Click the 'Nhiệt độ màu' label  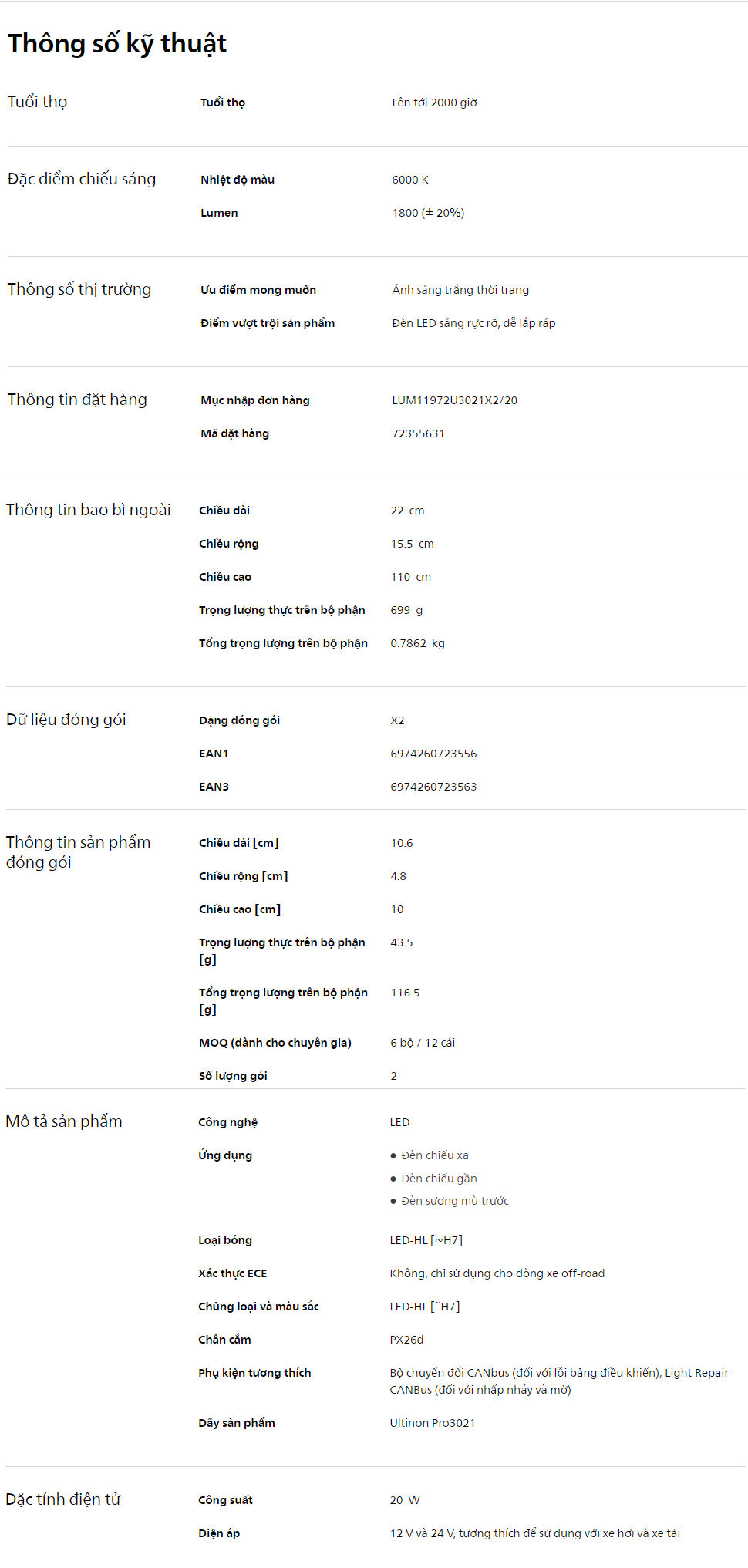click(238, 180)
